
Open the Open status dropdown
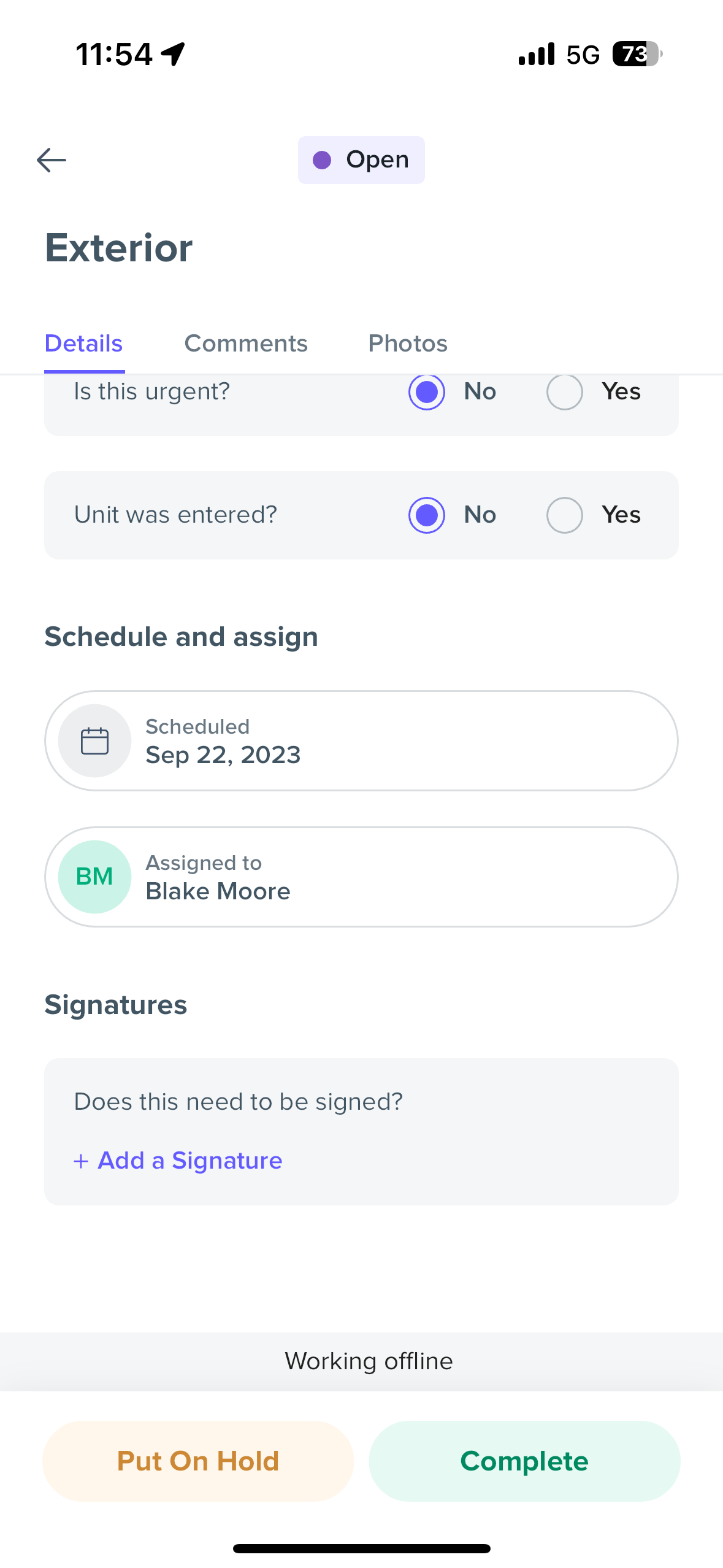(361, 160)
